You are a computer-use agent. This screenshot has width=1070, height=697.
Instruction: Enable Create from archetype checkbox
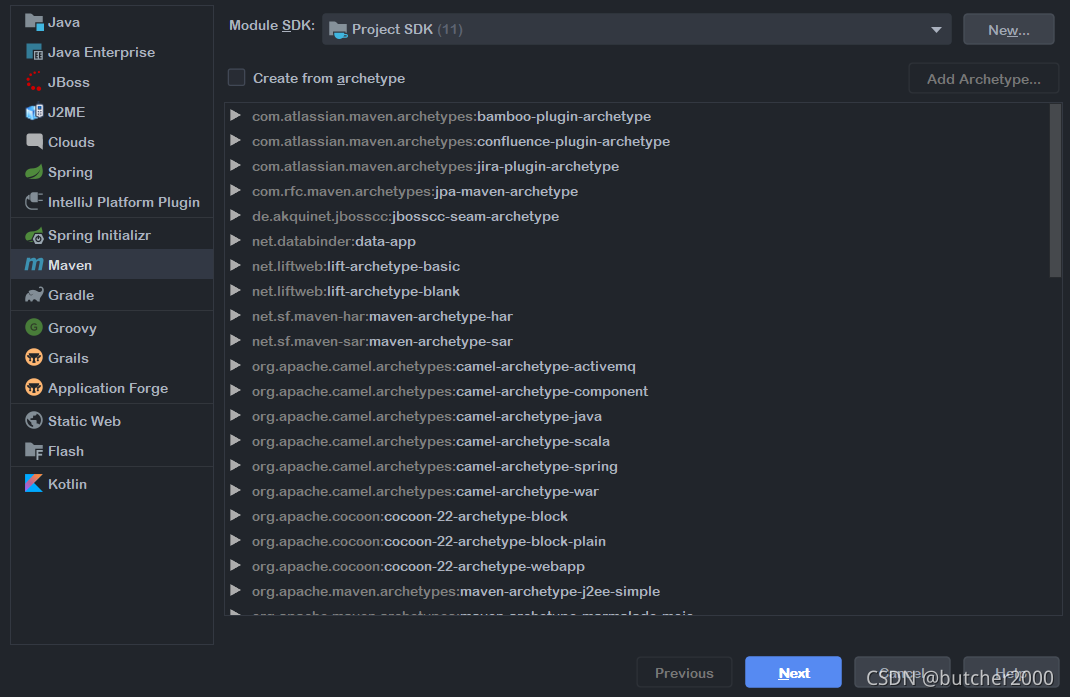(236, 78)
